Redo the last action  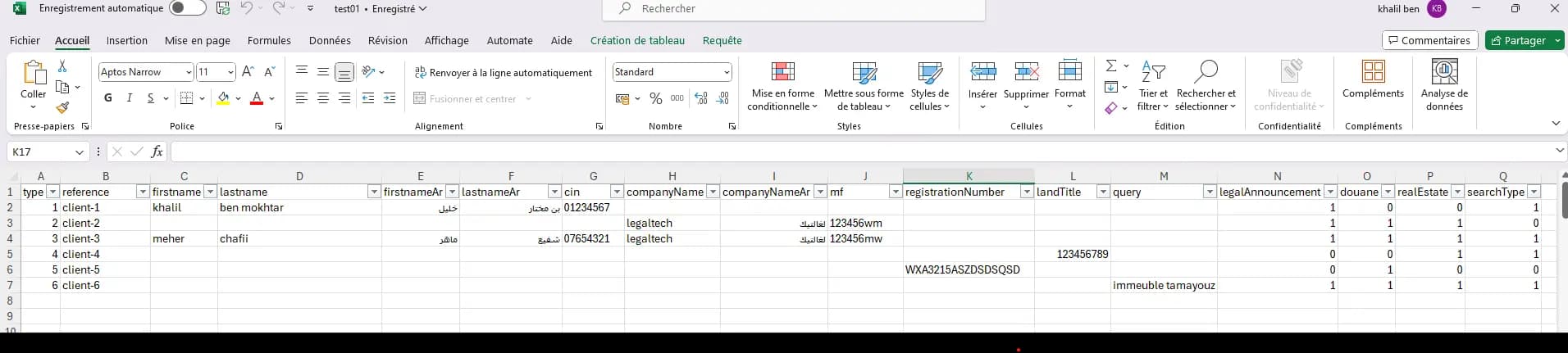279,8
